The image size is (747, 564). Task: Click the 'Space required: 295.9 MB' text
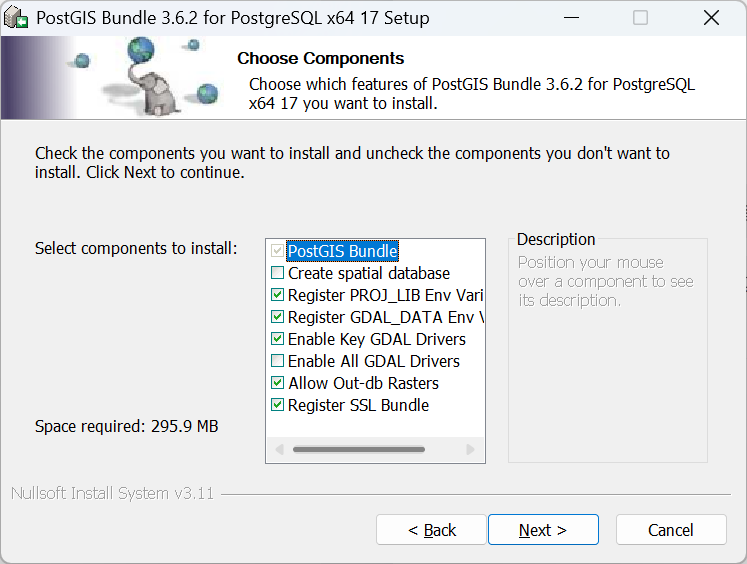coord(126,426)
